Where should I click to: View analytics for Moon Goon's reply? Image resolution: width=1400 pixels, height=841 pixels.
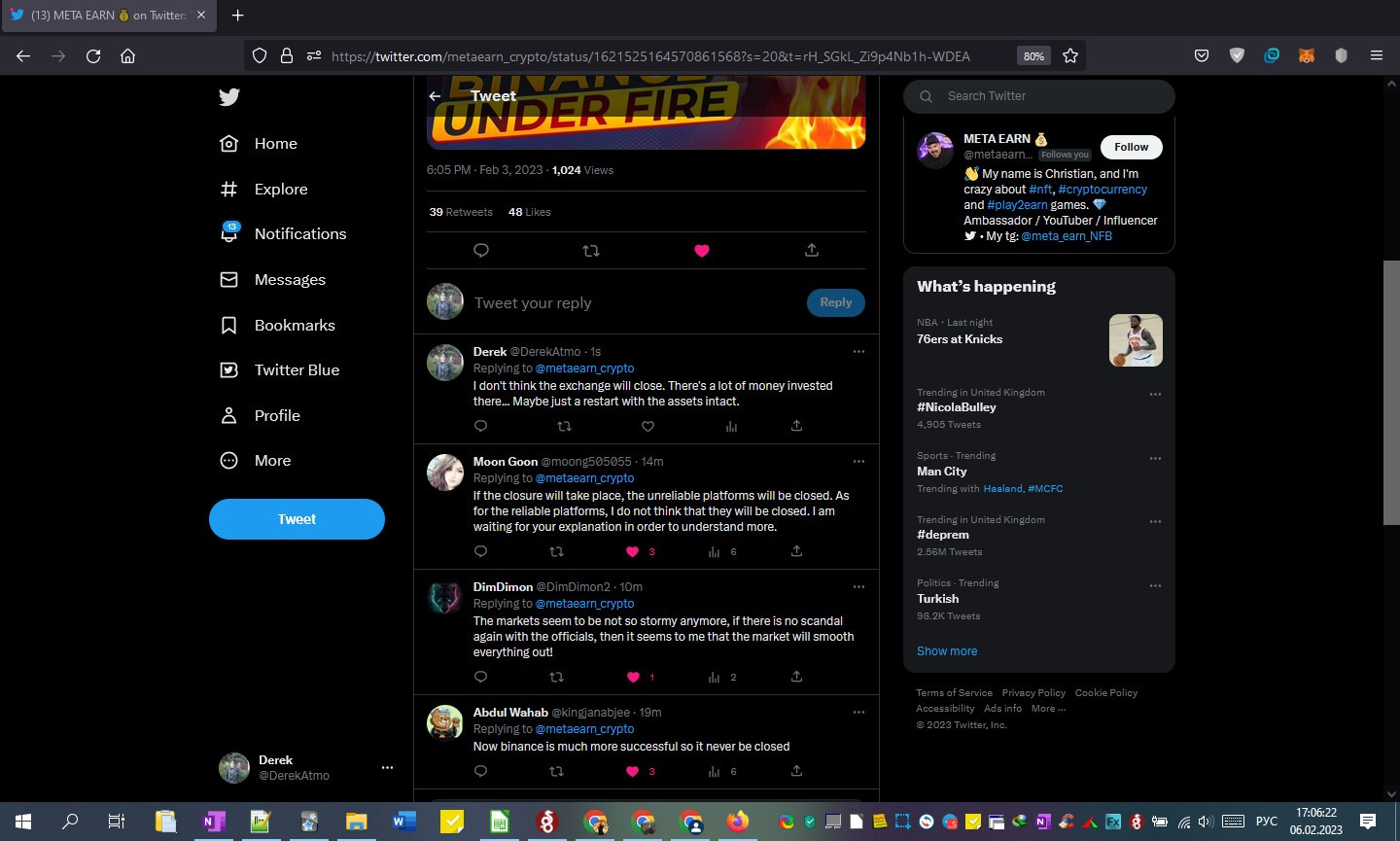(x=714, y=551)
